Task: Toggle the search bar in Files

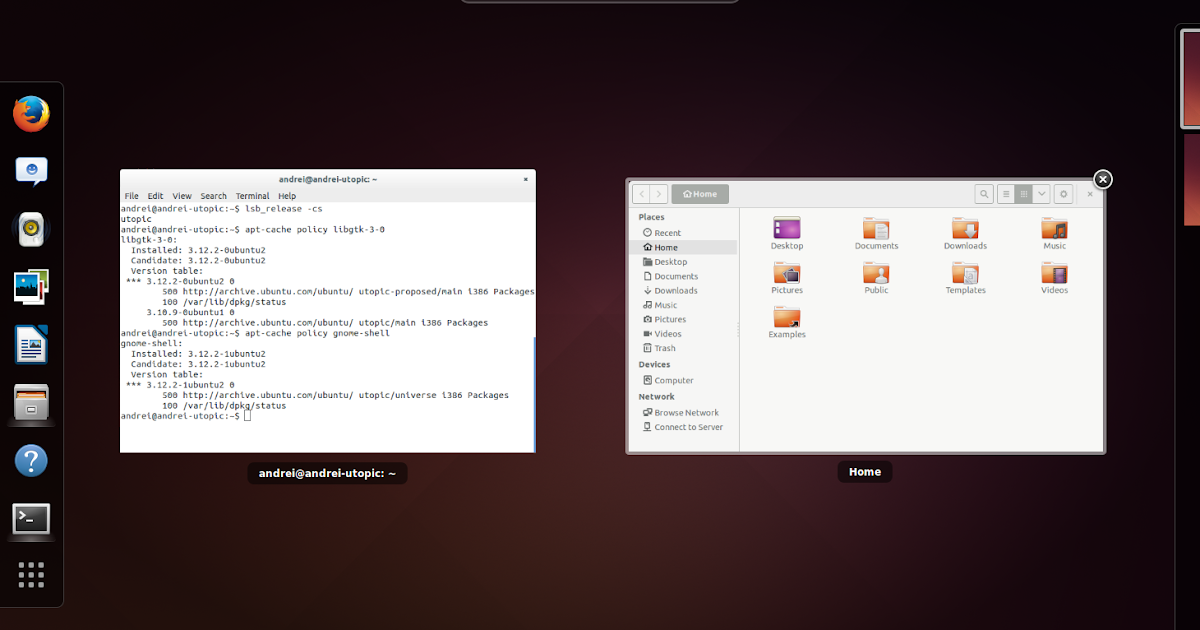Action: click(x=983, y=194)
